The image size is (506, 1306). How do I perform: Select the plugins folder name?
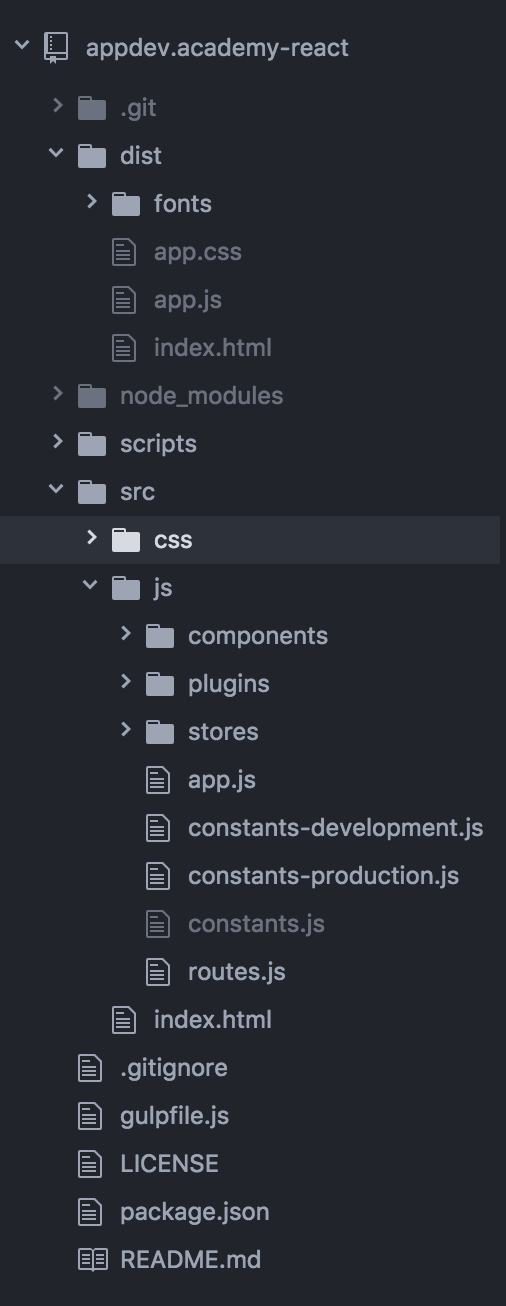click(x=229, y=684)
